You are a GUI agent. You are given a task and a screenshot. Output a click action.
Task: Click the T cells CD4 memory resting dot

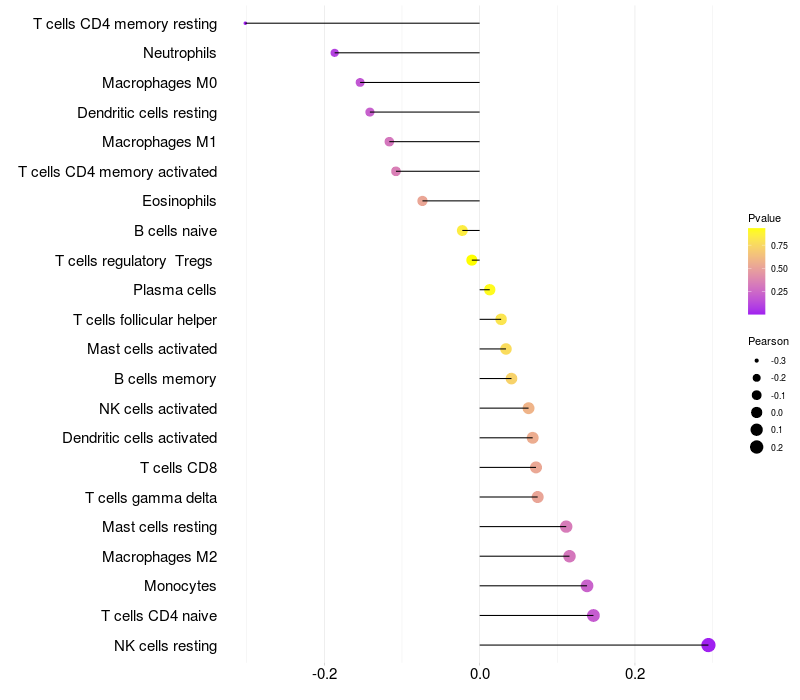(x=245, y=23)
